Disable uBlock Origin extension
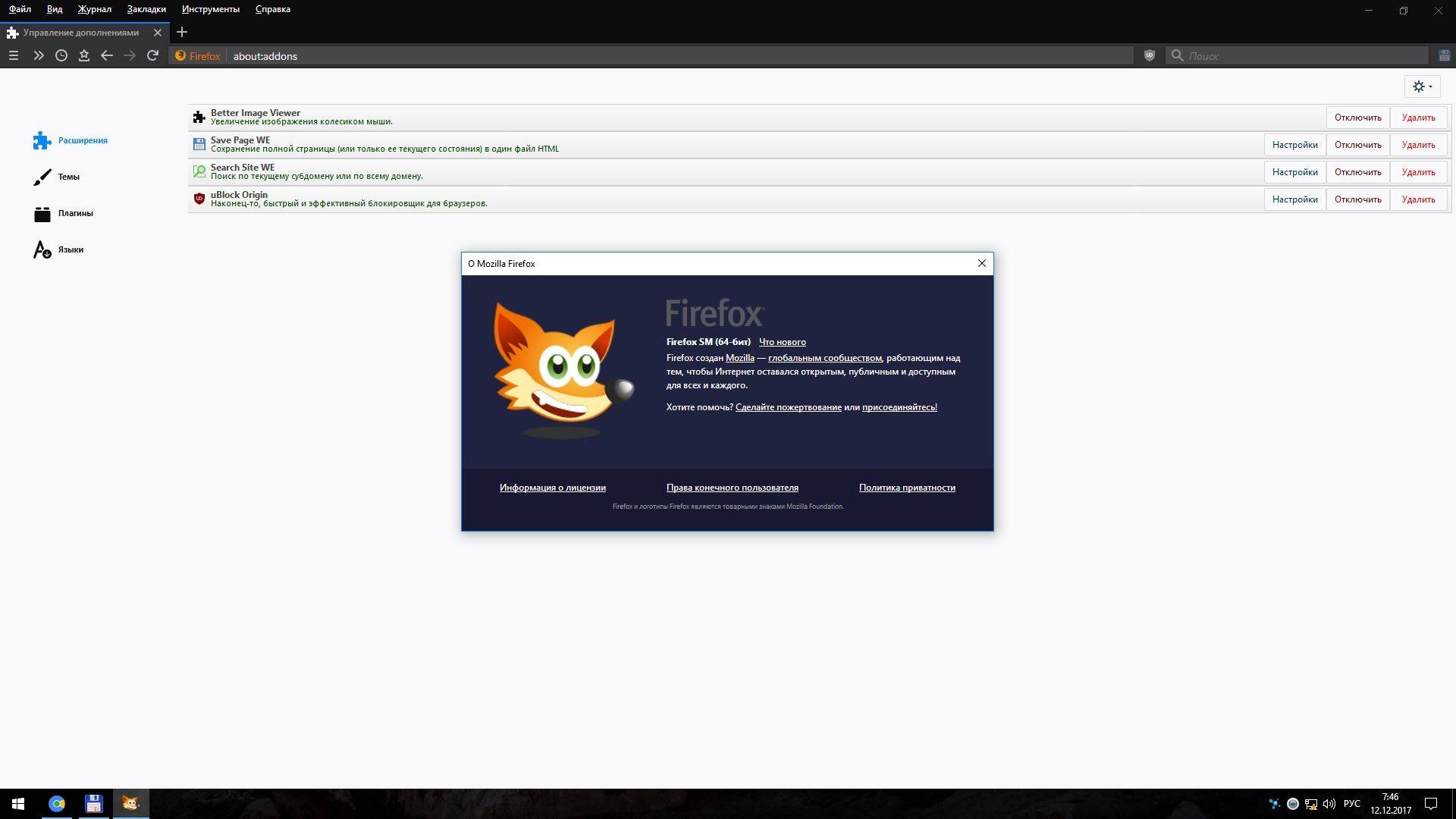The width and height of the screenshot is (1456, 819). 1357,199
